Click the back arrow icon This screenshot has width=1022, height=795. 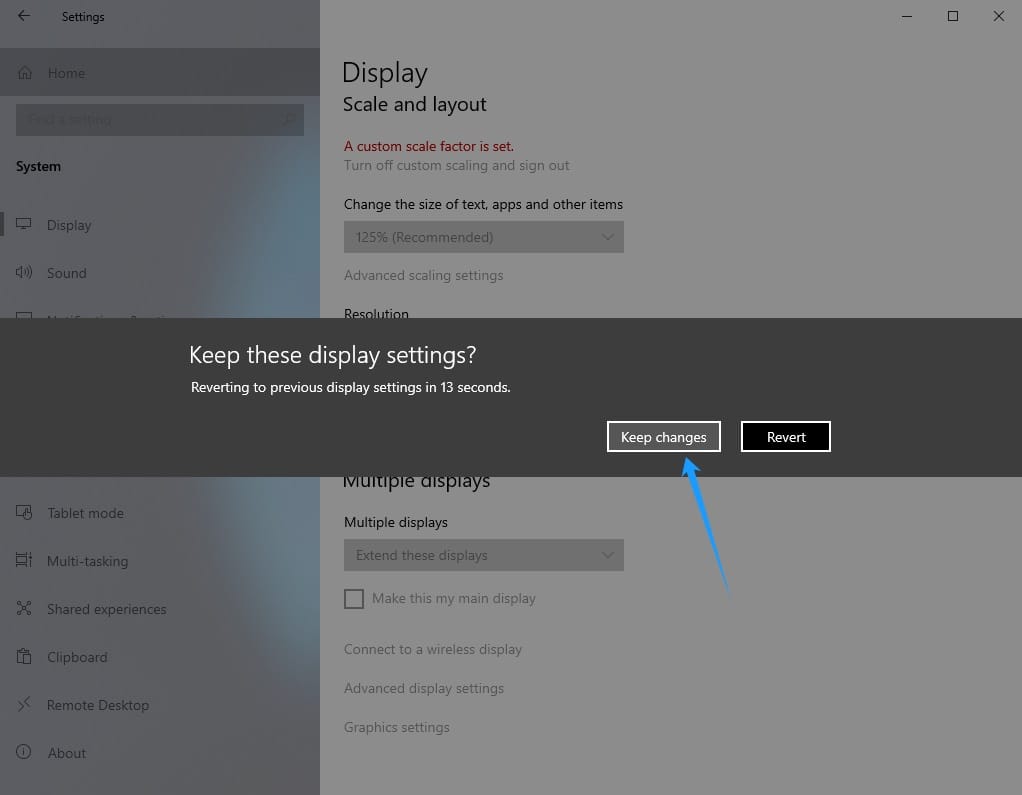click(x=24, y=16)
